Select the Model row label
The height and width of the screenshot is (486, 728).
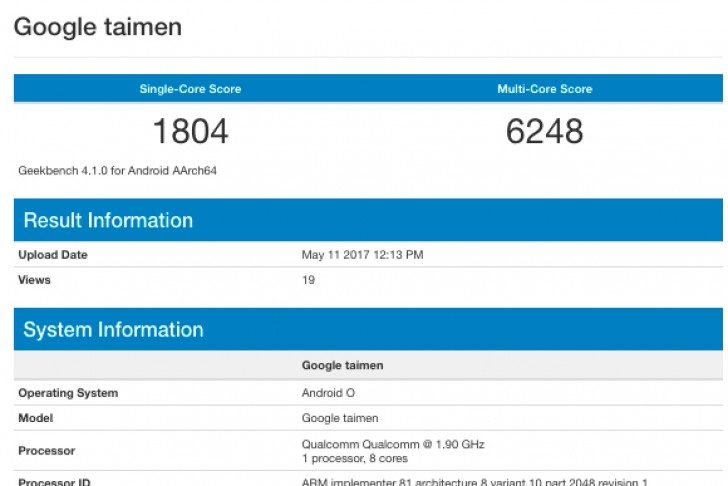coord(36,418)
